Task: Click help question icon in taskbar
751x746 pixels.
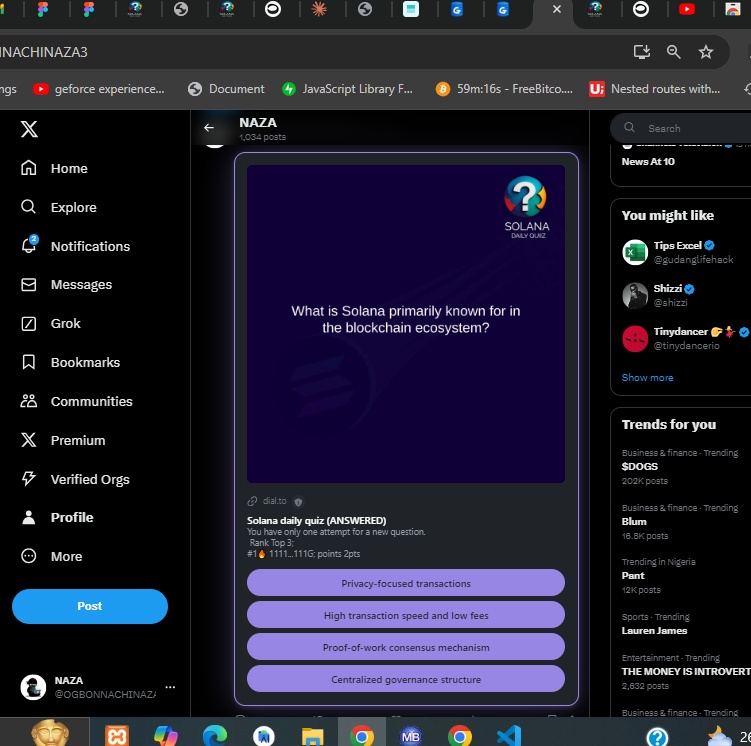Action: click(658, 736)
